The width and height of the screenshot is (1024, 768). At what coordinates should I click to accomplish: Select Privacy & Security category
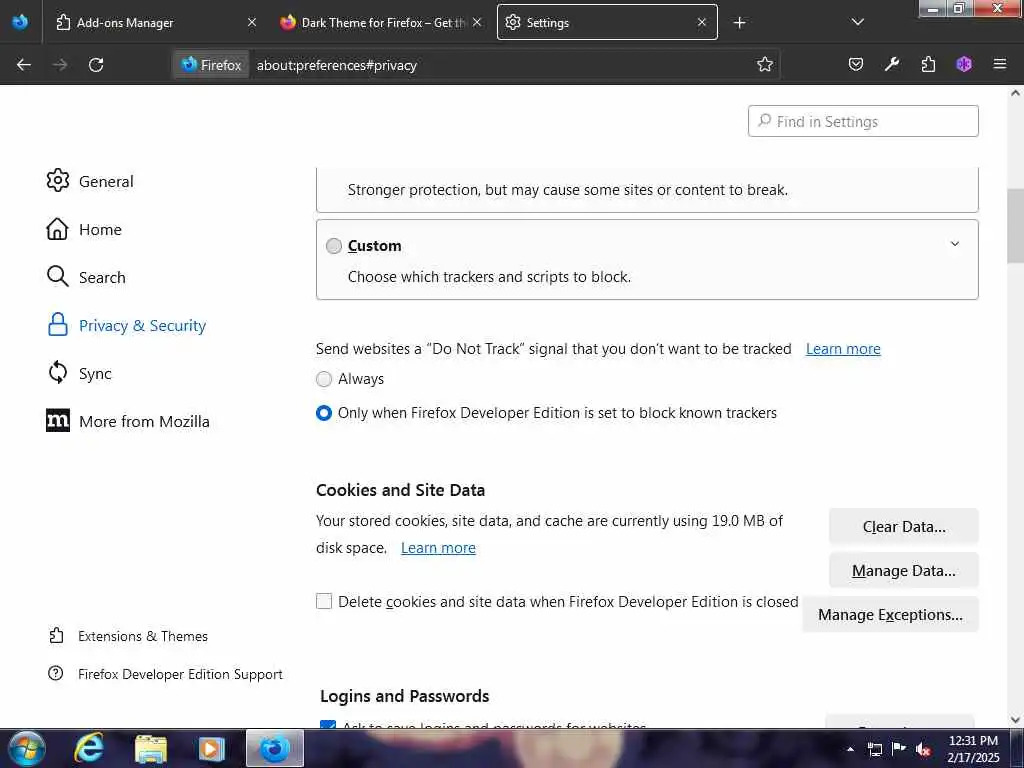click(x=126, y=325)
